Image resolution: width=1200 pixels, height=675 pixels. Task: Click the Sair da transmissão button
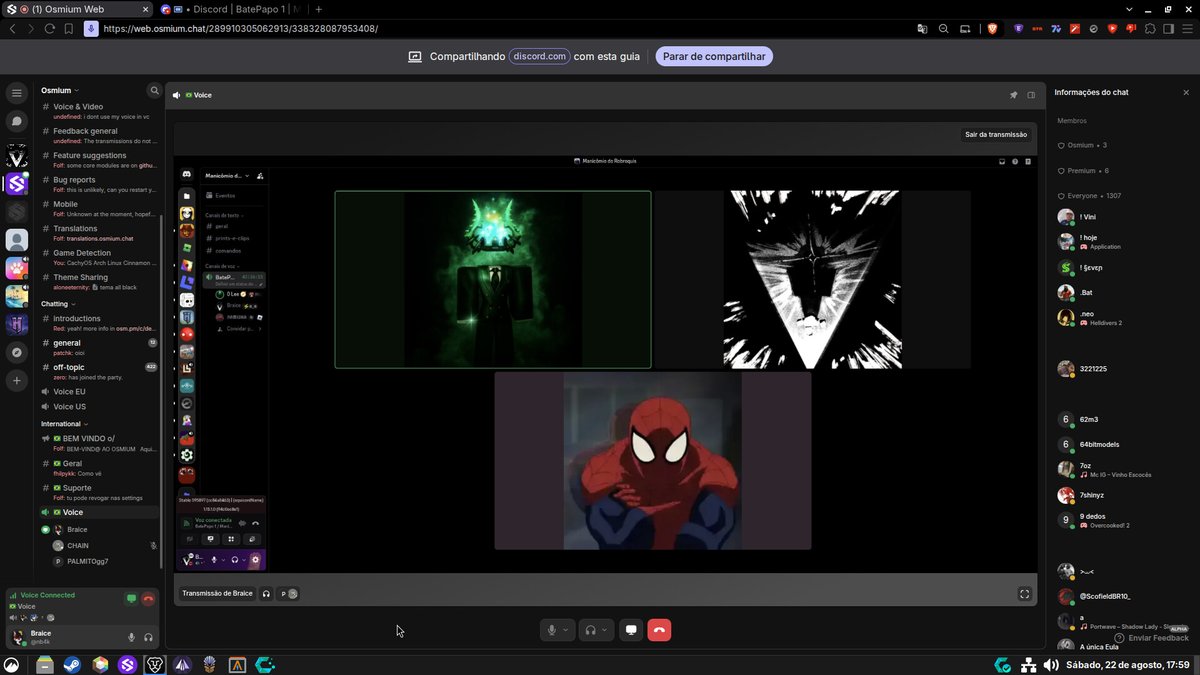[x=995, y=134]
